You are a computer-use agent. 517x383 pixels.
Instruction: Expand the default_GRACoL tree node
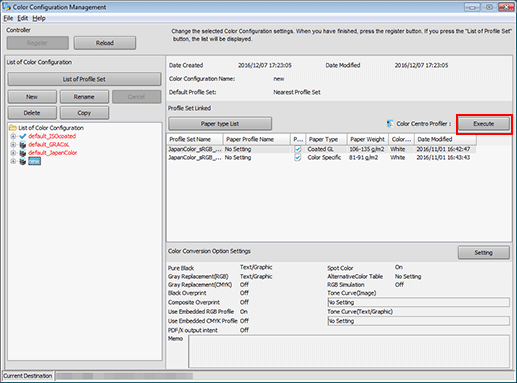click(13, 144)
